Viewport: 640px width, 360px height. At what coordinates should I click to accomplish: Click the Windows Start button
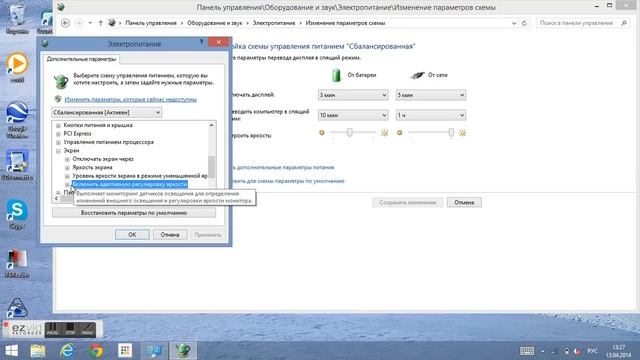pos(11,351)
